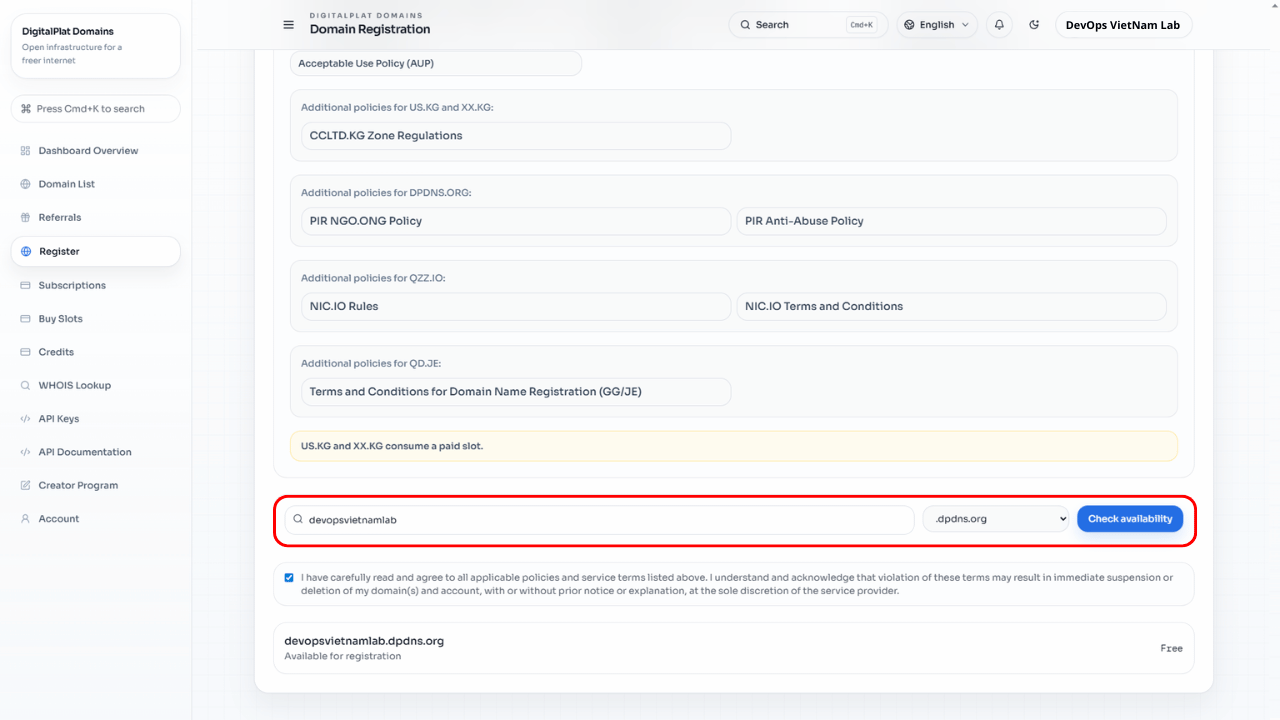1280x720 pixels.
Task: Open CCLTD.KG Zone Regulations
Action: click(x=516, y=136)
